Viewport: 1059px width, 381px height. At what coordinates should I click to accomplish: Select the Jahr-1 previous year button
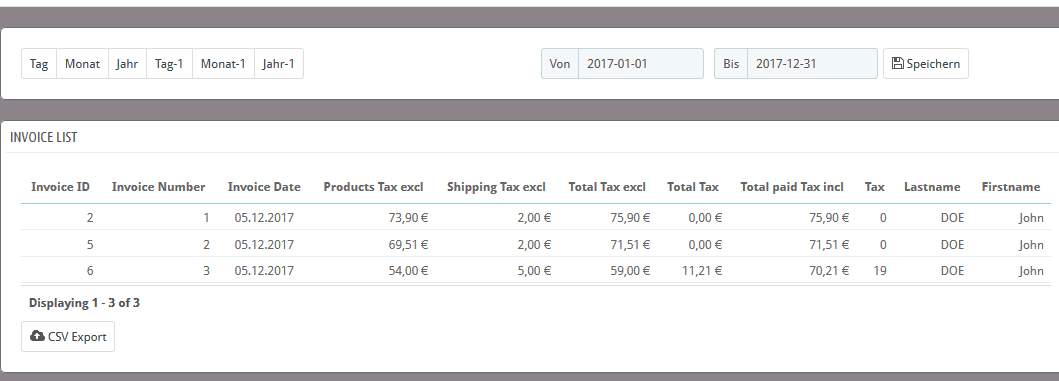tap(278, 64)
